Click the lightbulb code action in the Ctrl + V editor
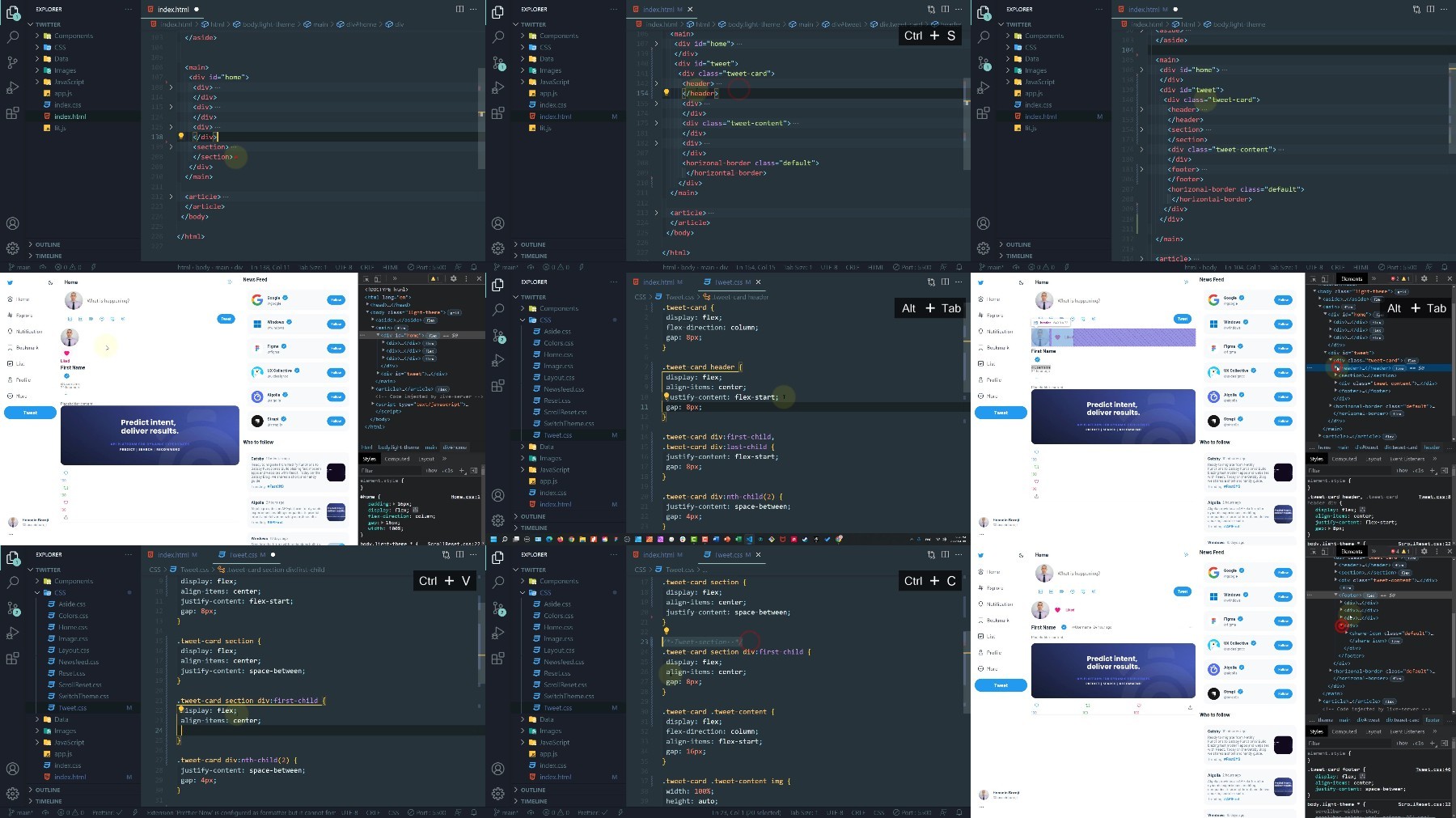The width and height of the screenshot is (1456, 818). (181, 710)
